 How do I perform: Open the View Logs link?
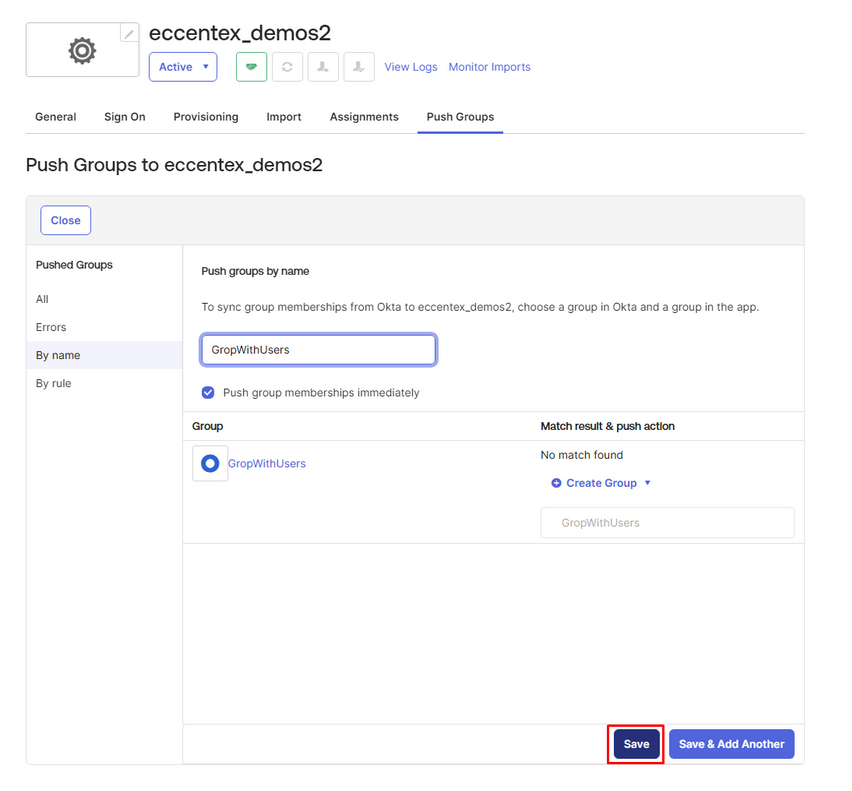[x=411, y=67]
